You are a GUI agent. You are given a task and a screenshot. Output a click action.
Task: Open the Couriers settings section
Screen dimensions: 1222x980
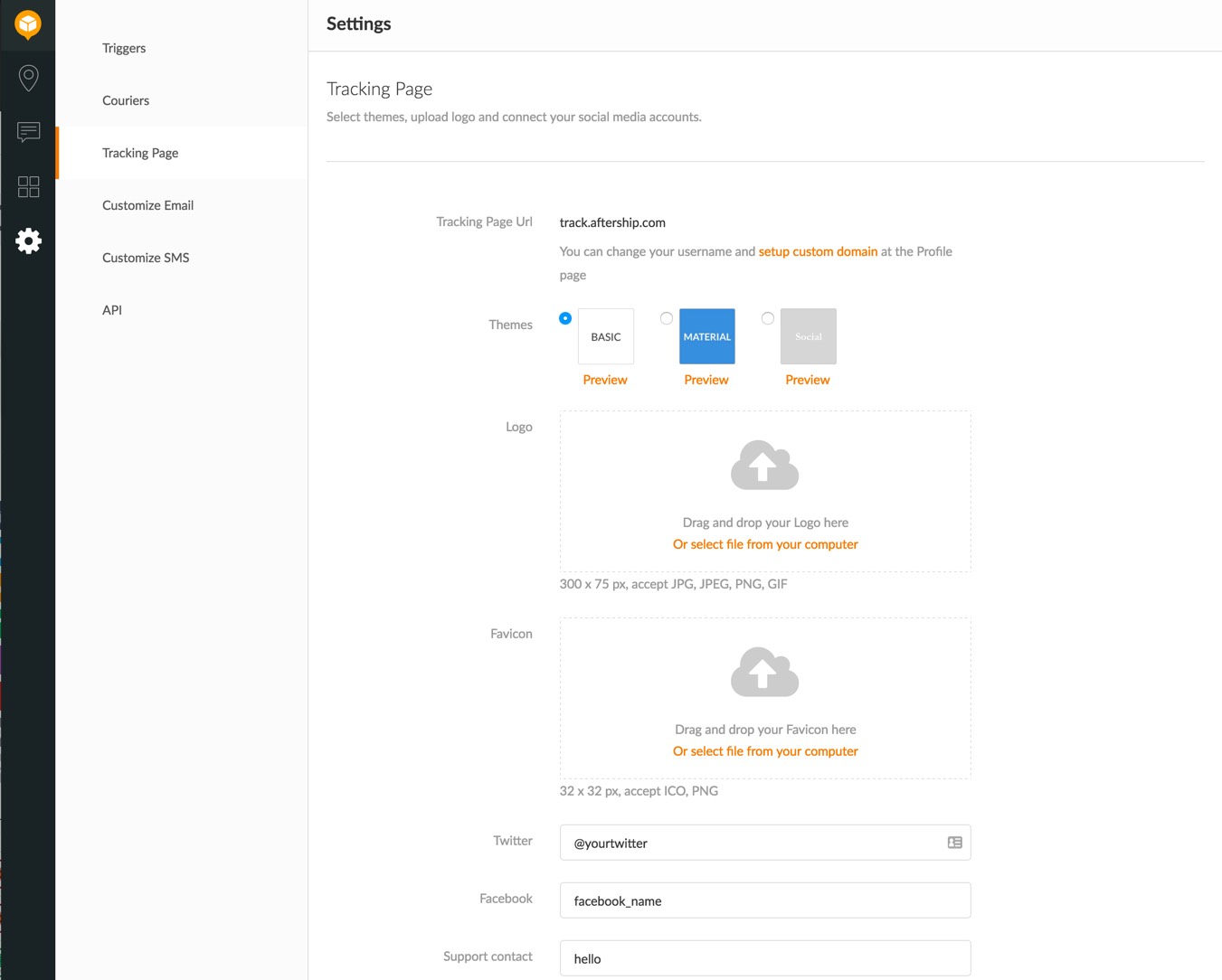pyautogui.click(x=126, y=100)
